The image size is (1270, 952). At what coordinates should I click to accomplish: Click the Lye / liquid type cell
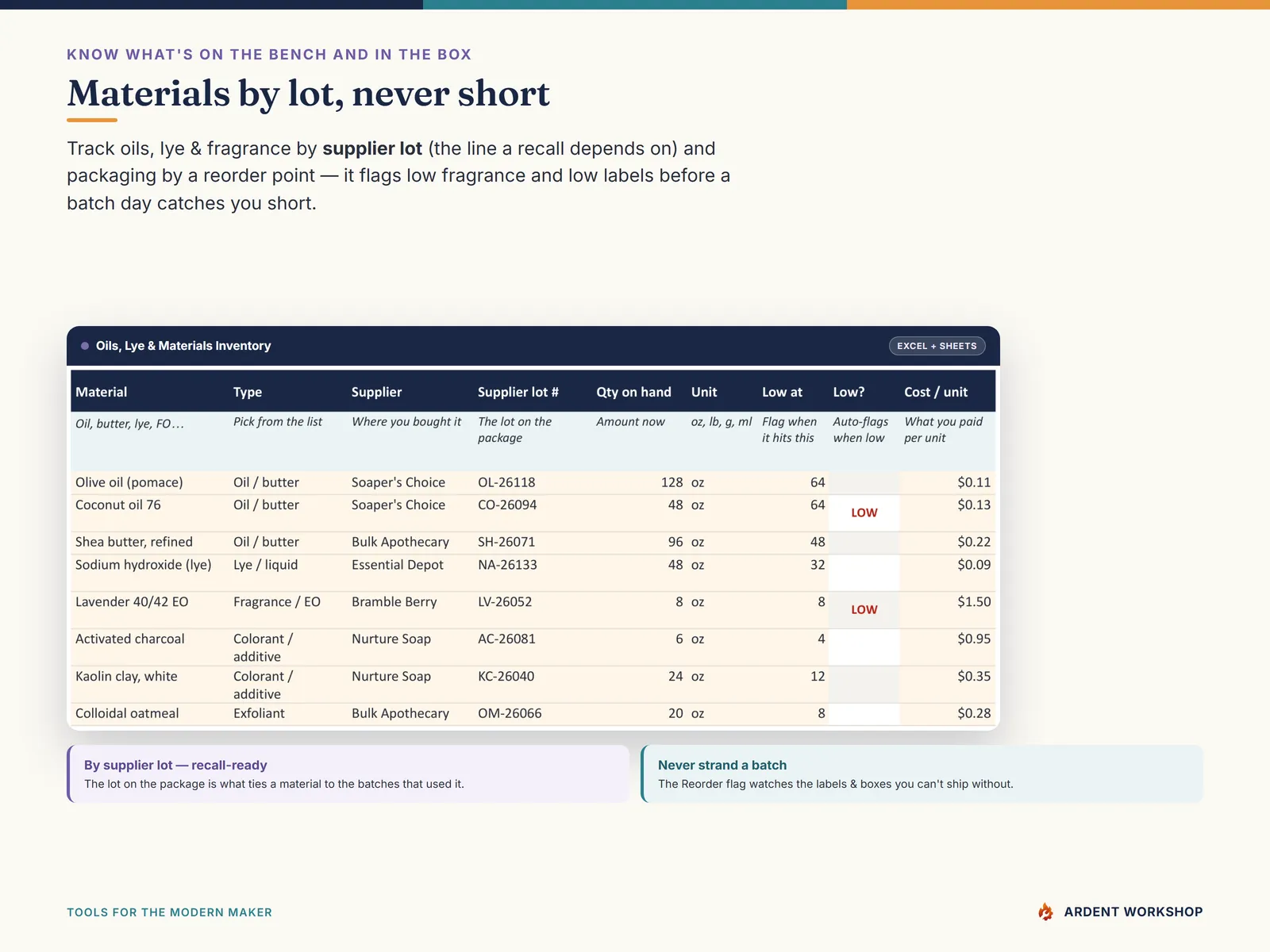click(x=266, y=565)
